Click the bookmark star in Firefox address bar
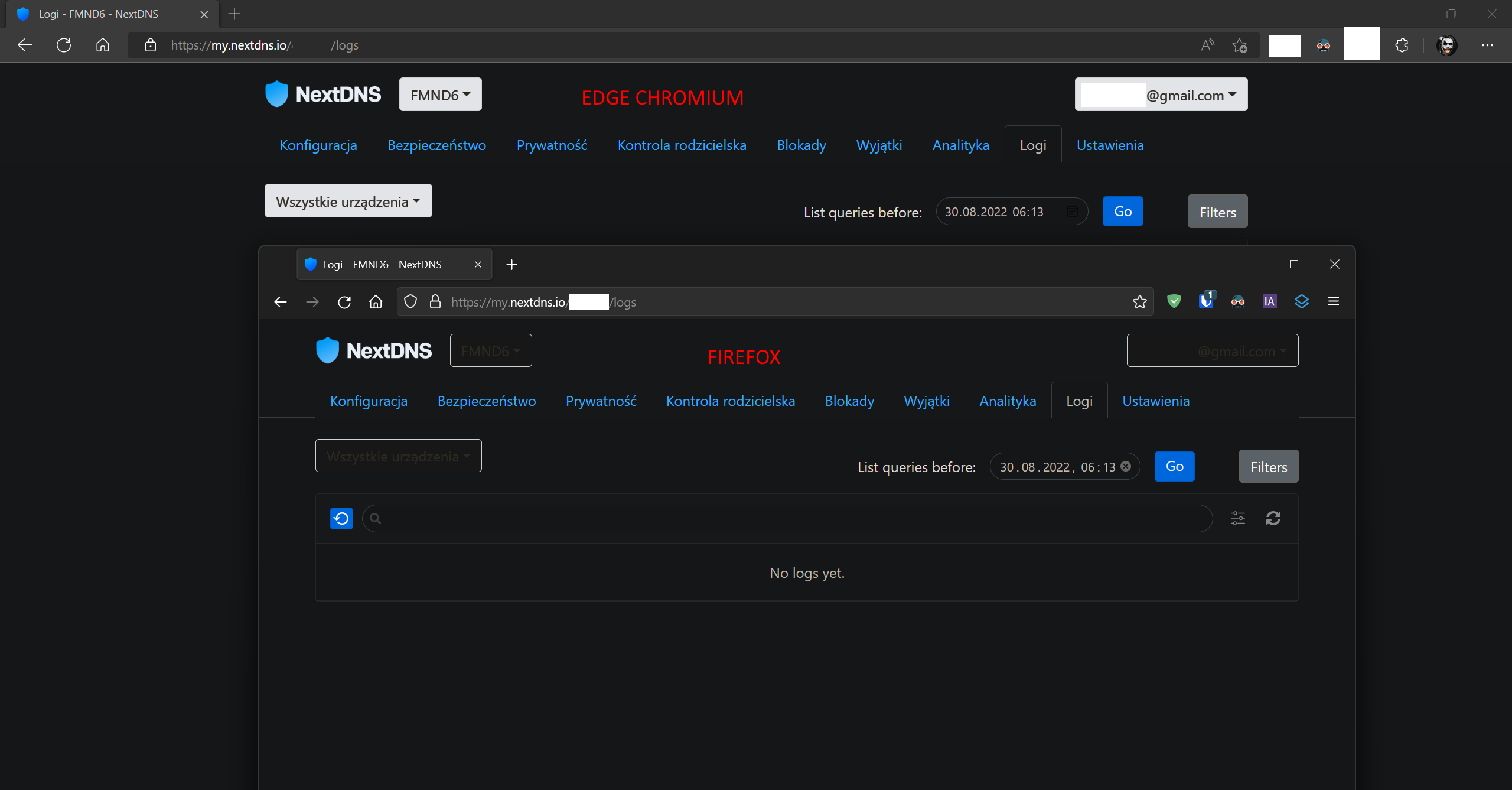The width and height of the screenshot is (1512, 790). tap(1140, 302)
